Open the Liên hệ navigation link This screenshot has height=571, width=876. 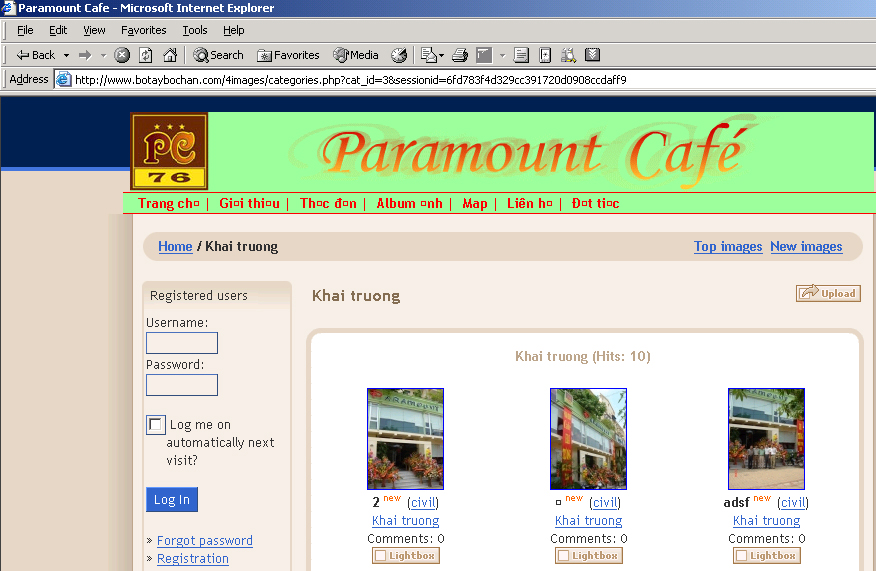(x=530, y=203)
